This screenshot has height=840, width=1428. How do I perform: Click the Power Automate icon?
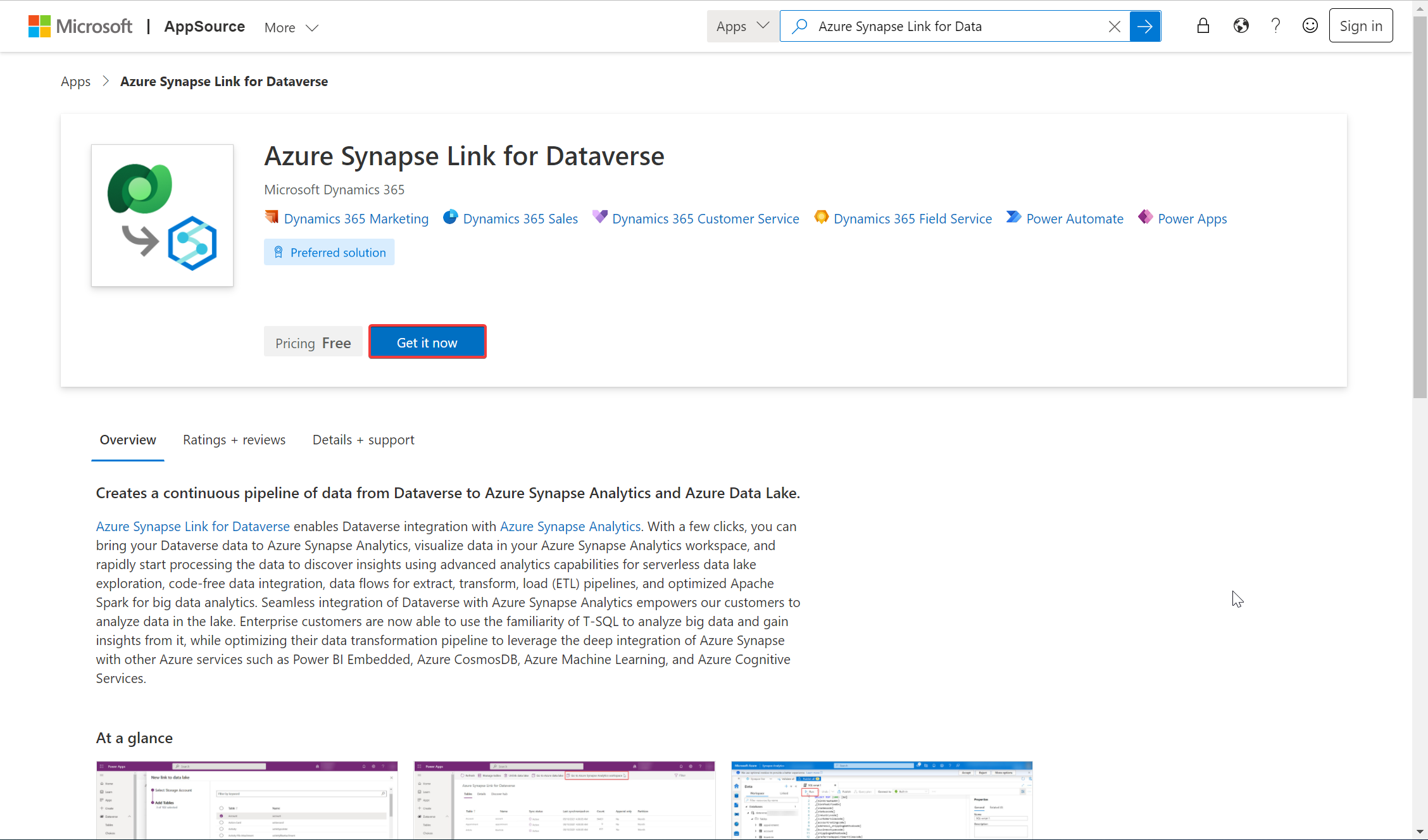click(x=1012, y=218)
